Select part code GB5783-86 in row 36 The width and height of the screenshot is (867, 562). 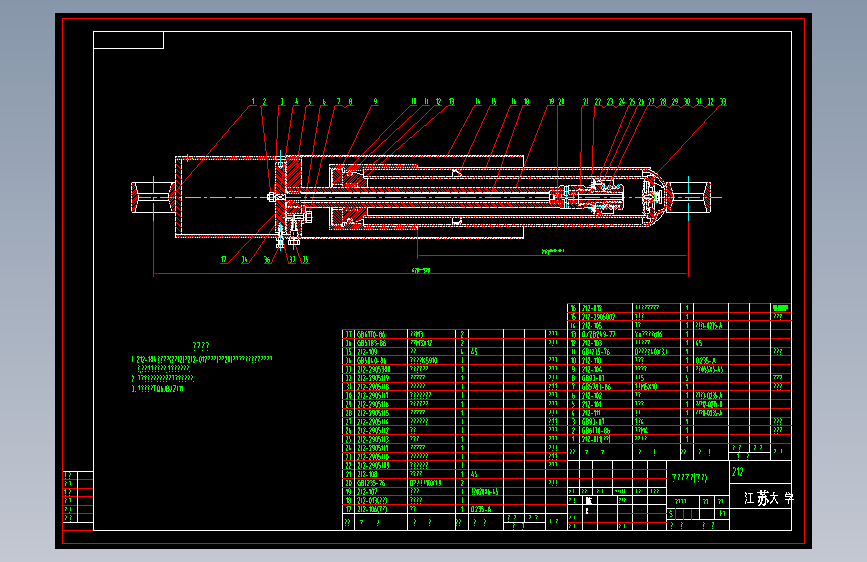click(372, 343)
